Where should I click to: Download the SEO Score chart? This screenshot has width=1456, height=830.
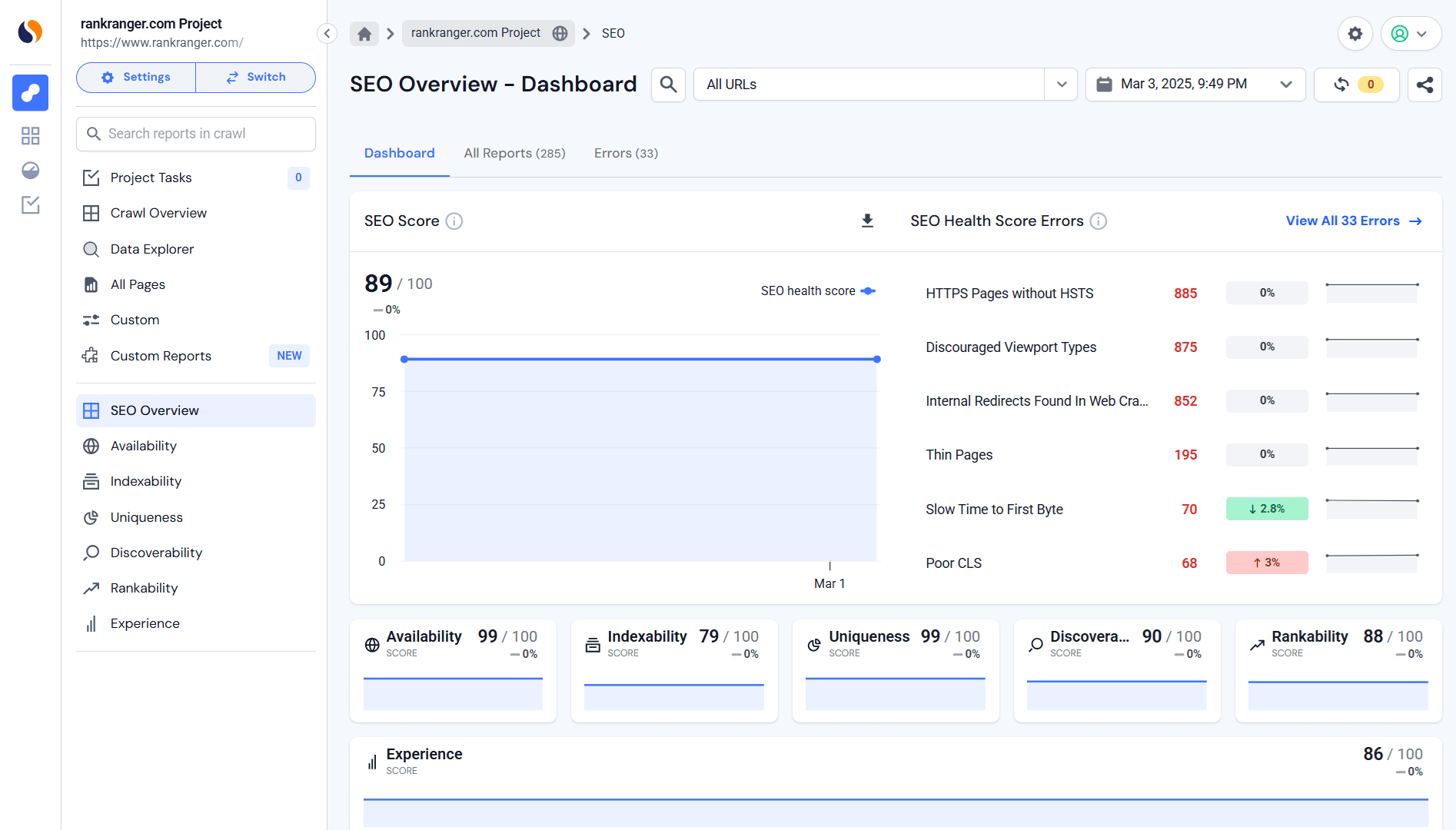coord(867,221)
